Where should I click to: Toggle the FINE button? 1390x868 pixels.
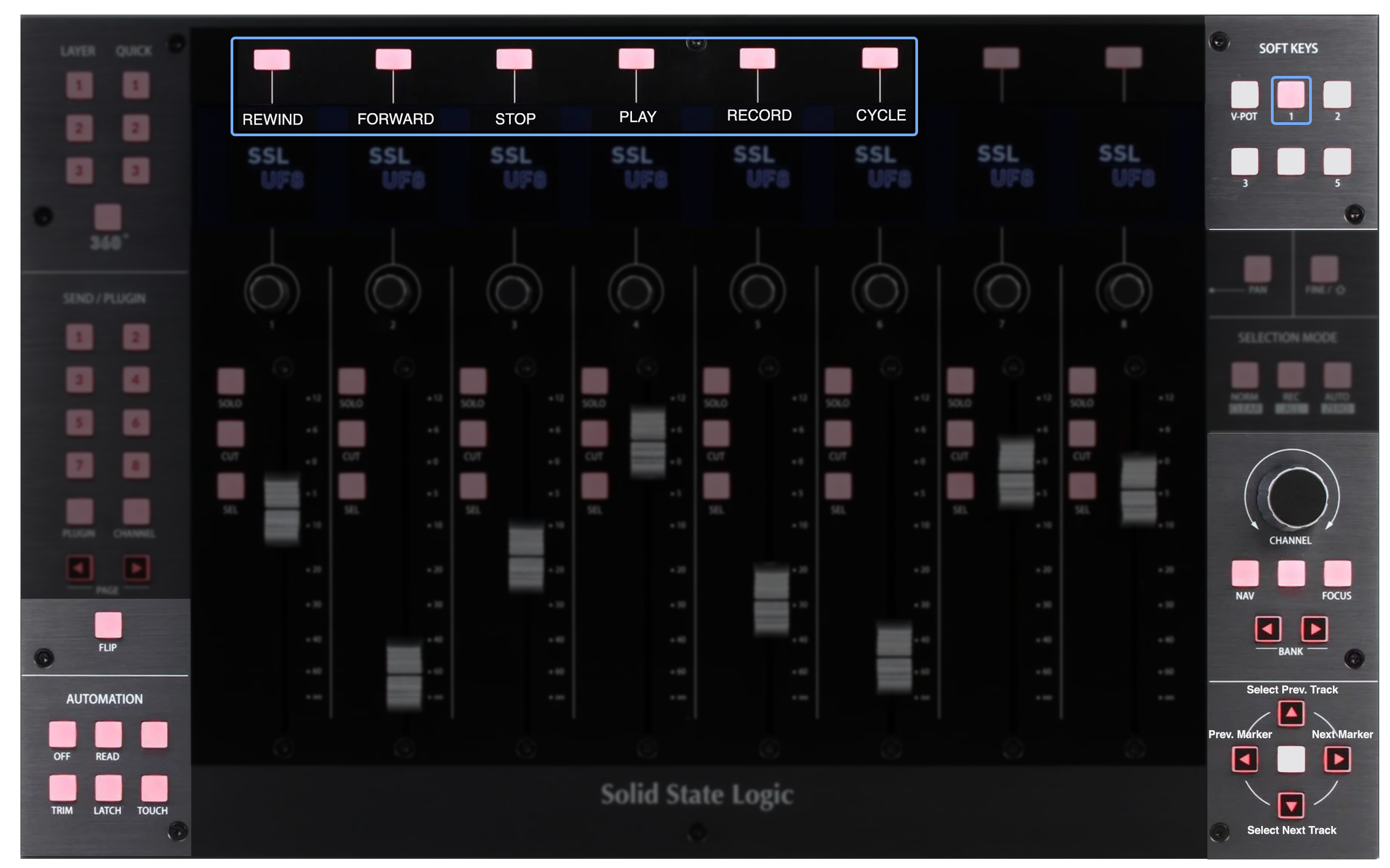[1324, 269]
